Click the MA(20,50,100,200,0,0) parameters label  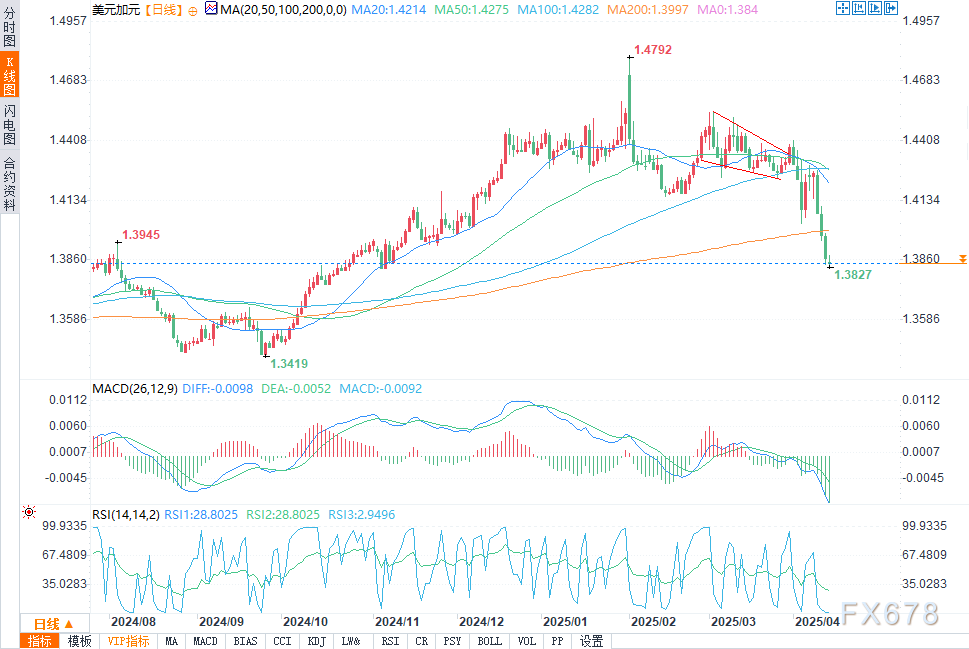(x=283, y=9)
